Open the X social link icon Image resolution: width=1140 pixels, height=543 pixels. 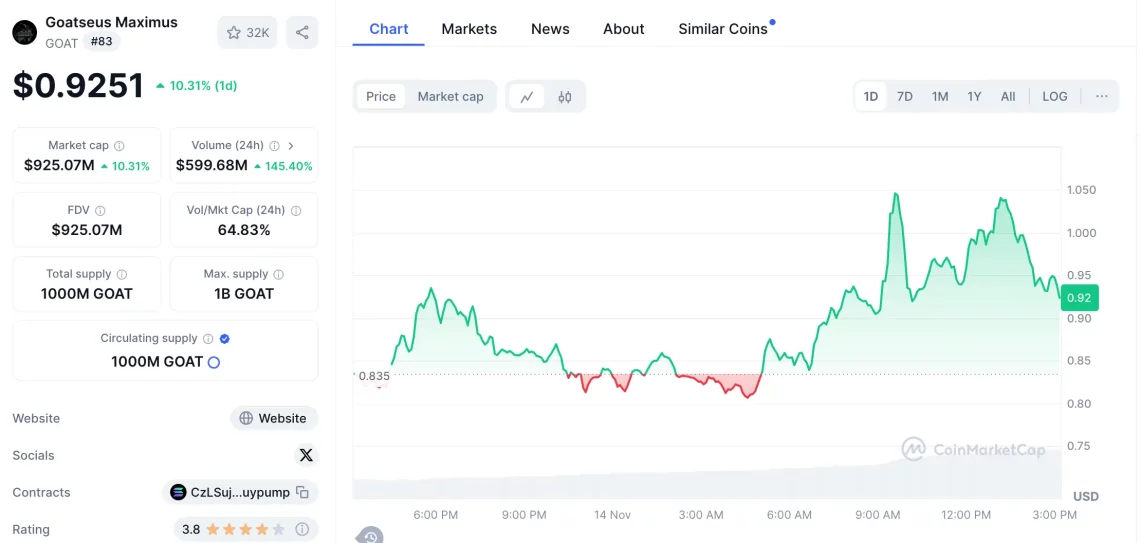(x=306, y=455)
